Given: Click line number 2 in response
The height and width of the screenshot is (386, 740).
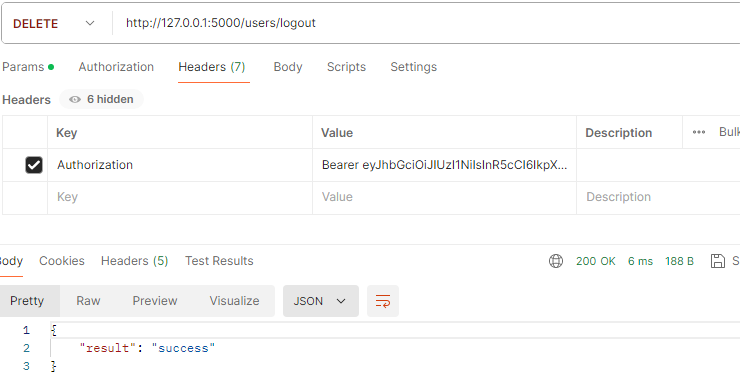Looking at the screenshot, I should coord(26,348).
